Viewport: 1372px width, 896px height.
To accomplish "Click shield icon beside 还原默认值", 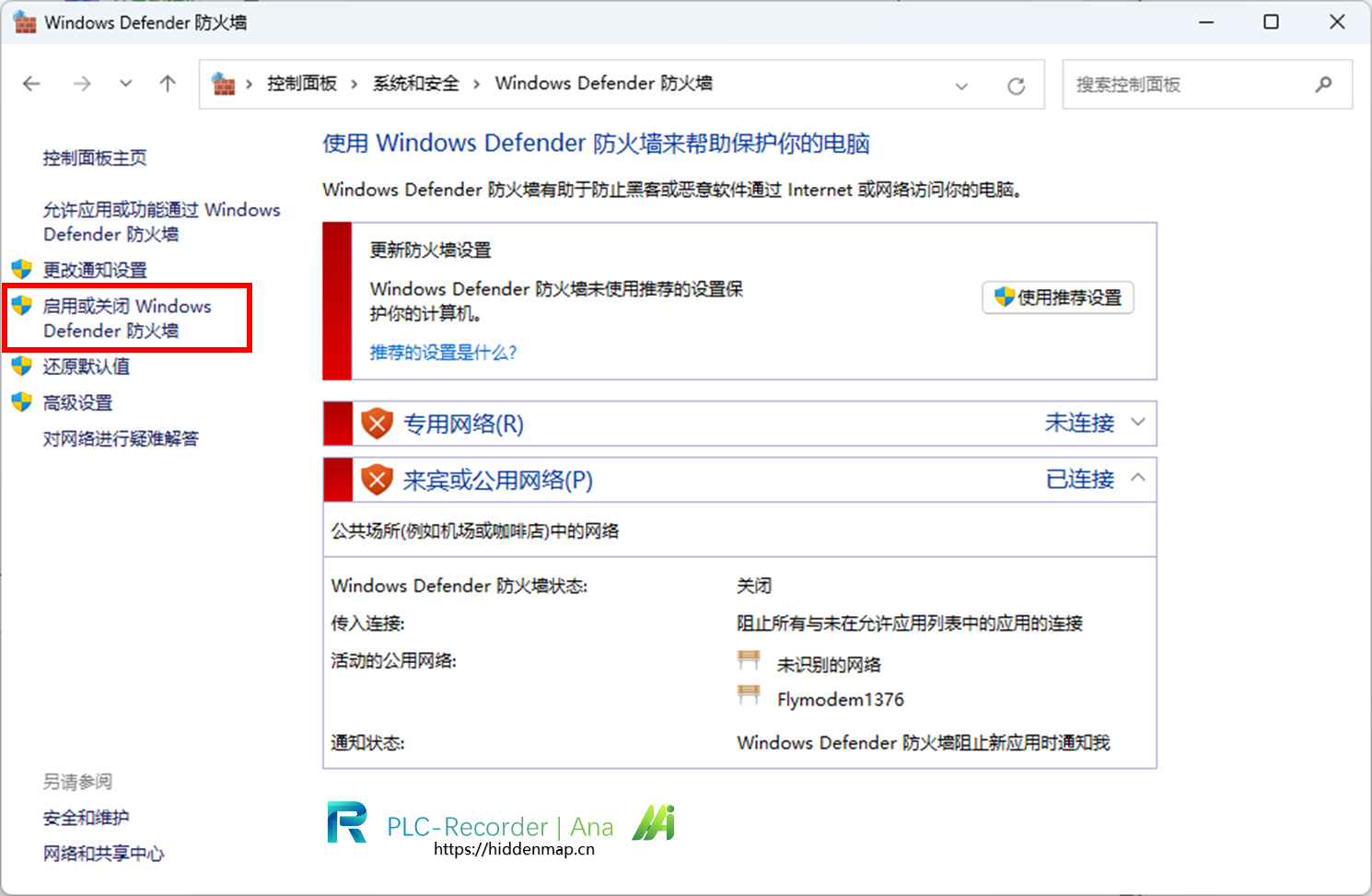I will point(22,367).
